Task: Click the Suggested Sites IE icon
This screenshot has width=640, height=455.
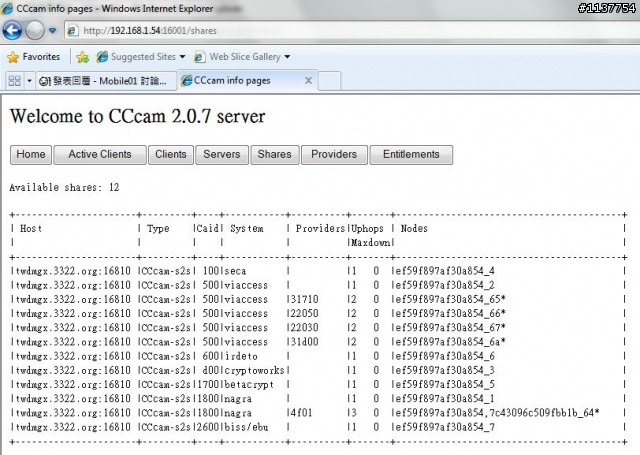Action: pyautogui.click(x=102, y=57)
